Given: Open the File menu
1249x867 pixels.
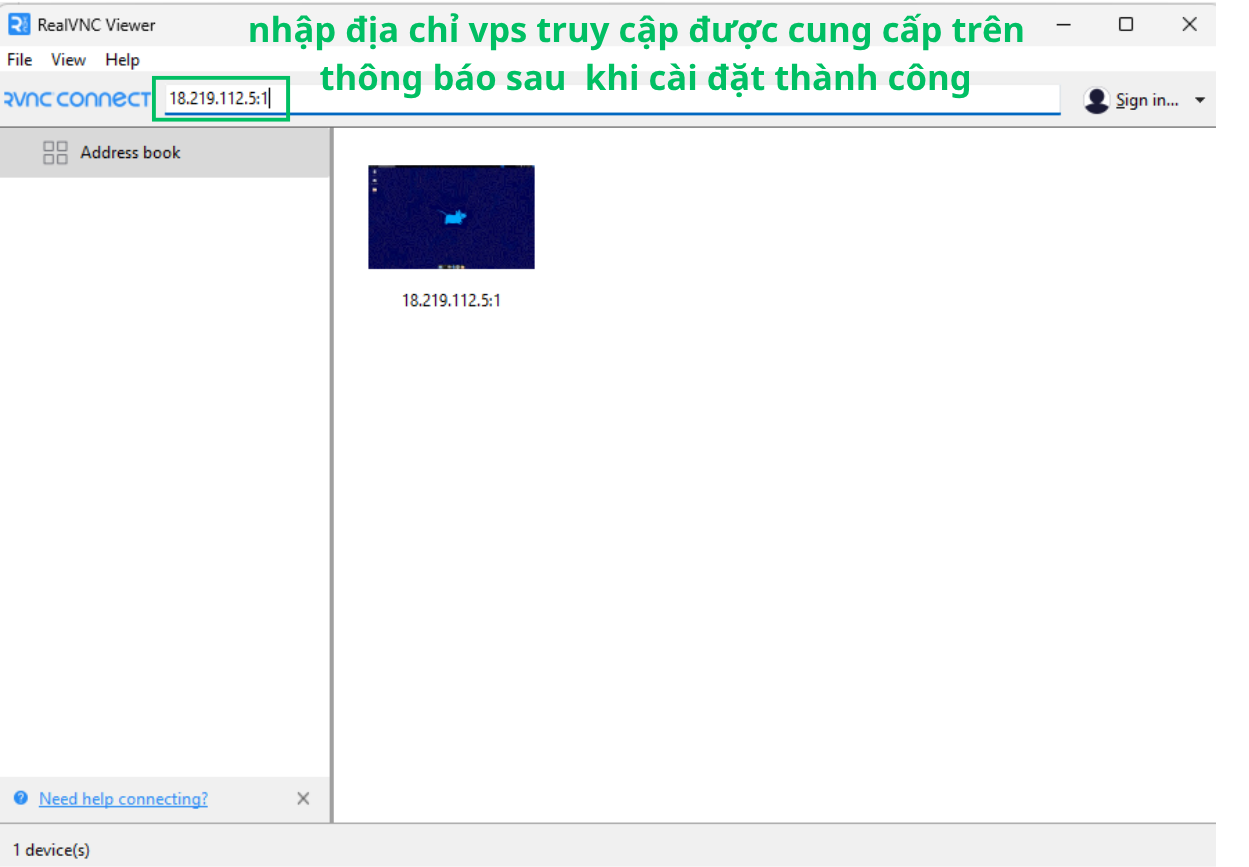Looking at the screenshot, I should pyautogui.click(x=19, y=60).
